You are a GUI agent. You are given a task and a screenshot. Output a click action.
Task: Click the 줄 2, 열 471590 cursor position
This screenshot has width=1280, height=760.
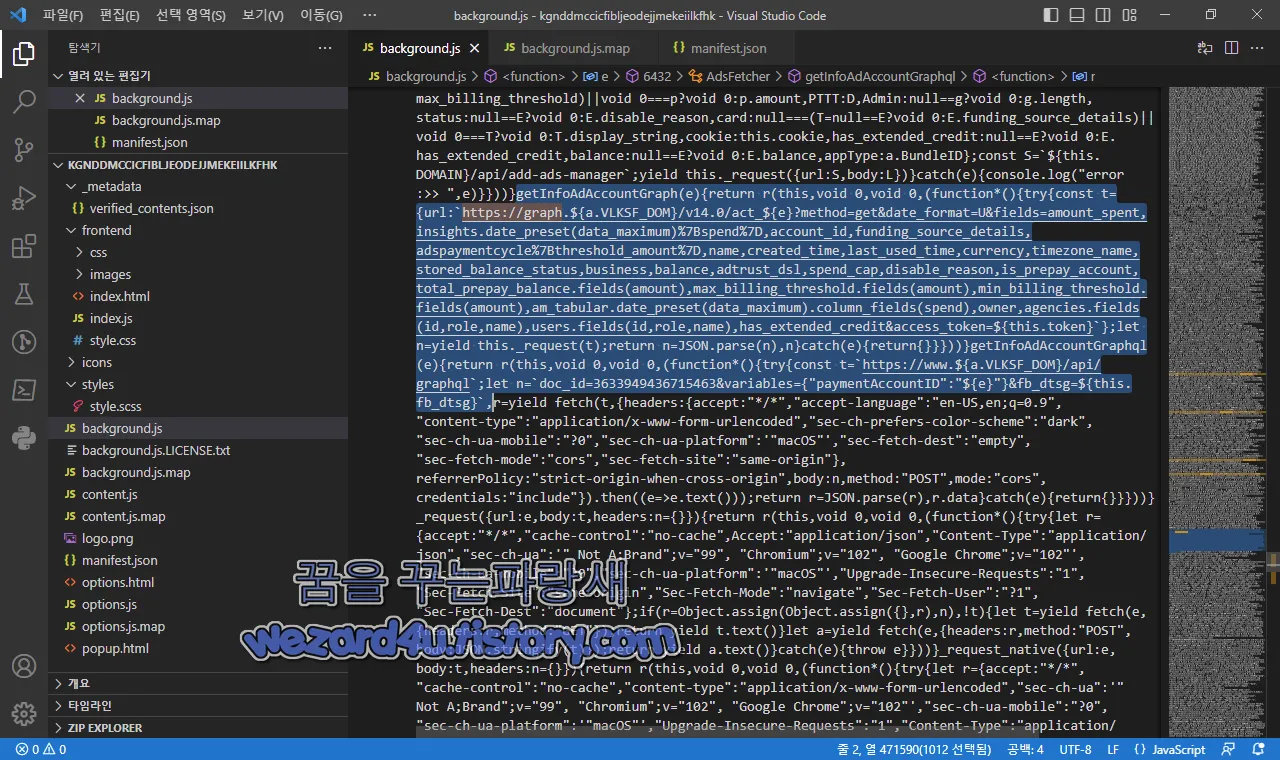(913, 749)
